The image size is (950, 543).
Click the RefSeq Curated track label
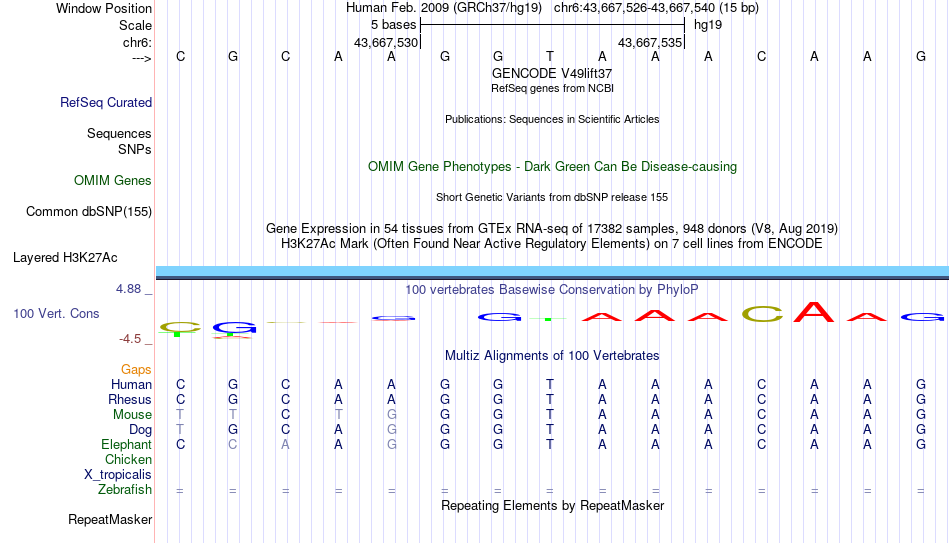point(106,102)
